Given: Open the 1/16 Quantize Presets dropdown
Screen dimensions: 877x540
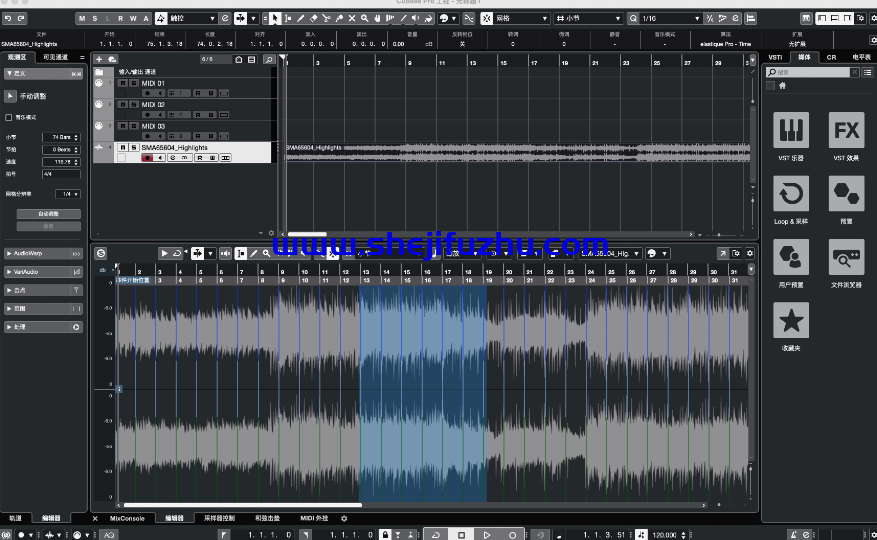Looking at the screenshot, I should coord(670,18).
